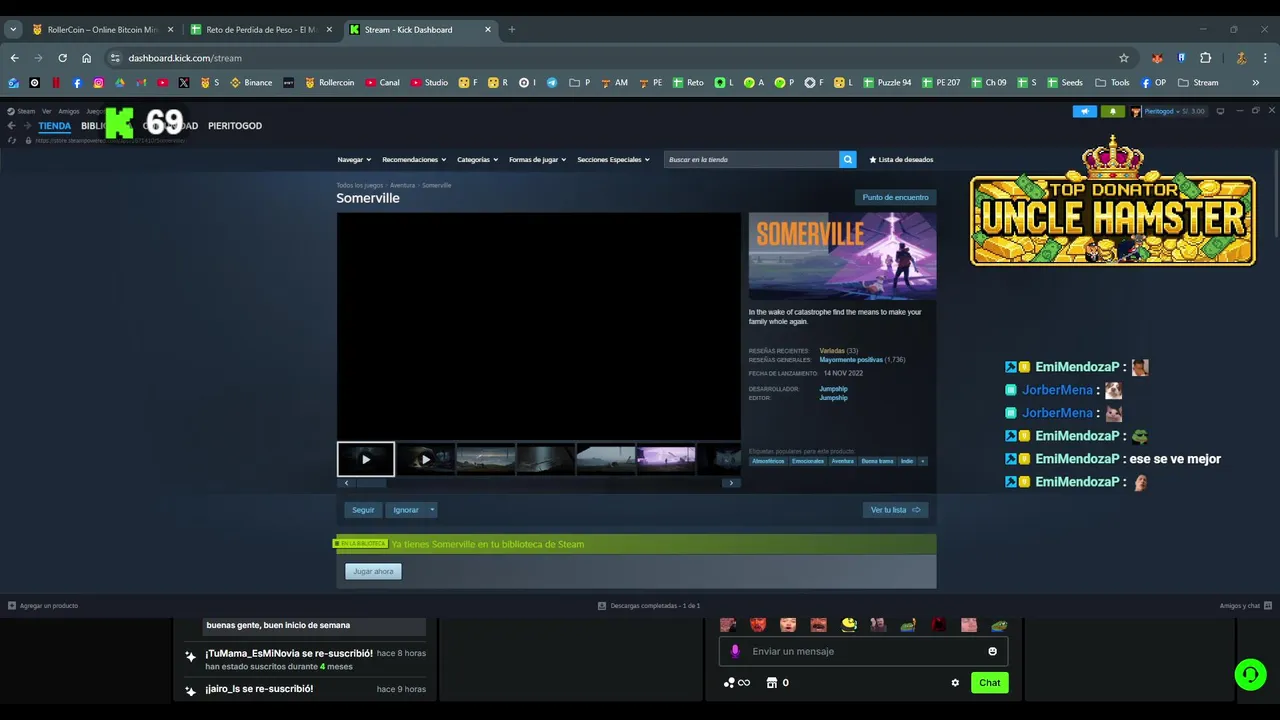The image size is (1280, 720).
Task: Expand the Categorías dropdown
Action: click(478, 160)
